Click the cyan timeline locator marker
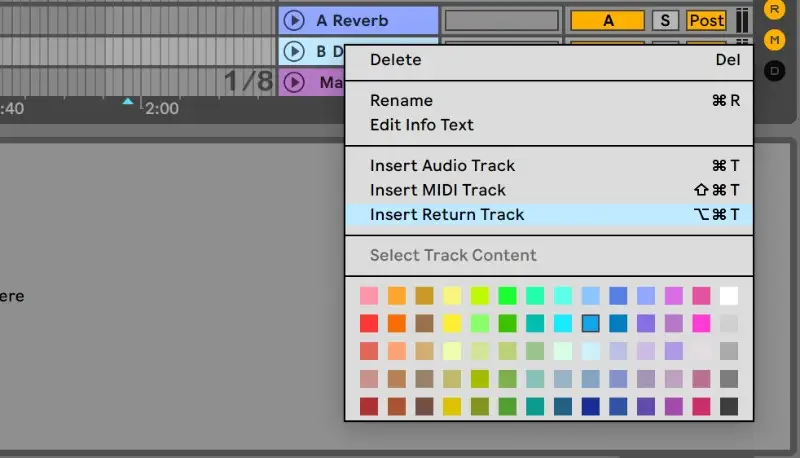 [127, 101]
